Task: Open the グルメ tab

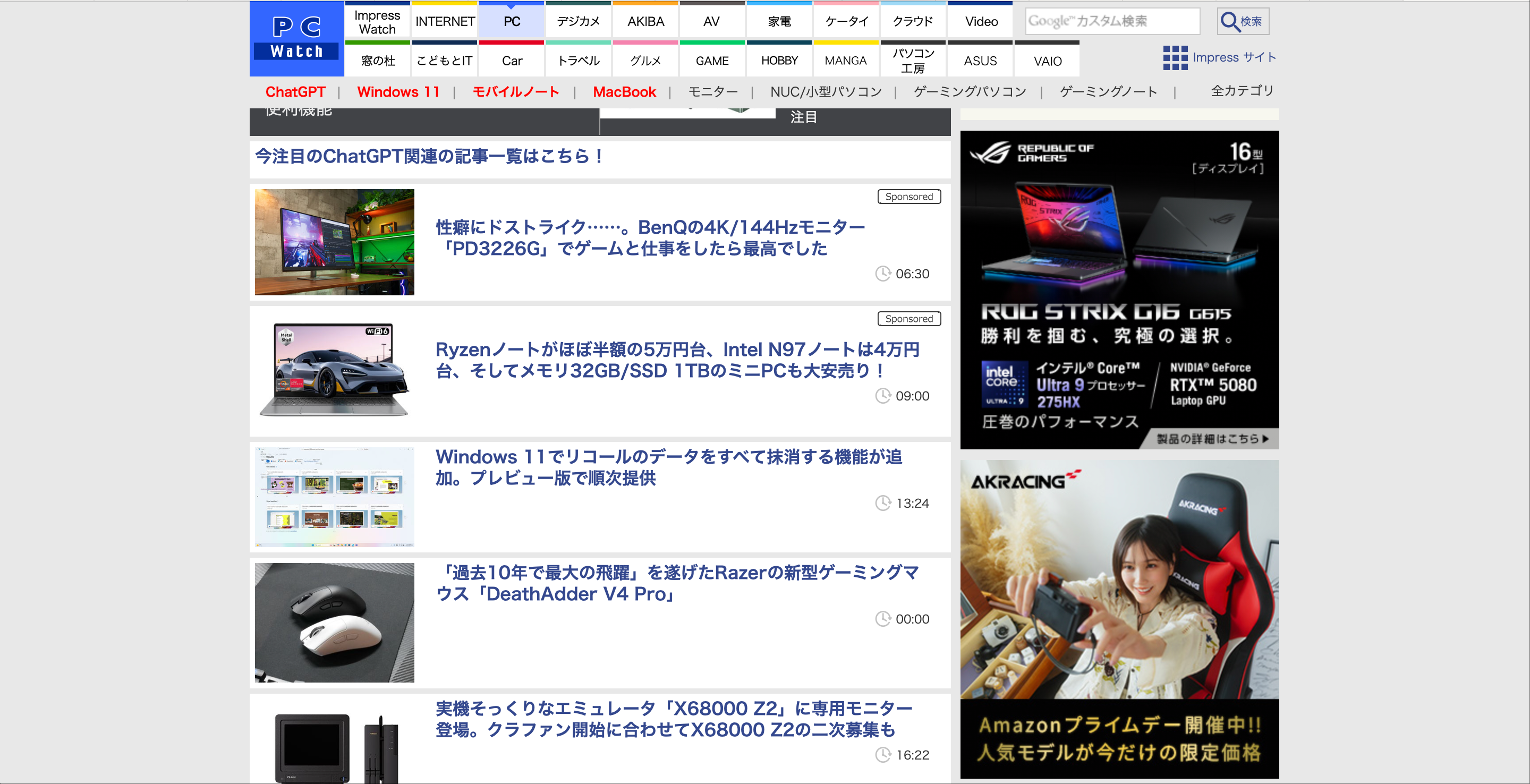Action: coord(645,59)
